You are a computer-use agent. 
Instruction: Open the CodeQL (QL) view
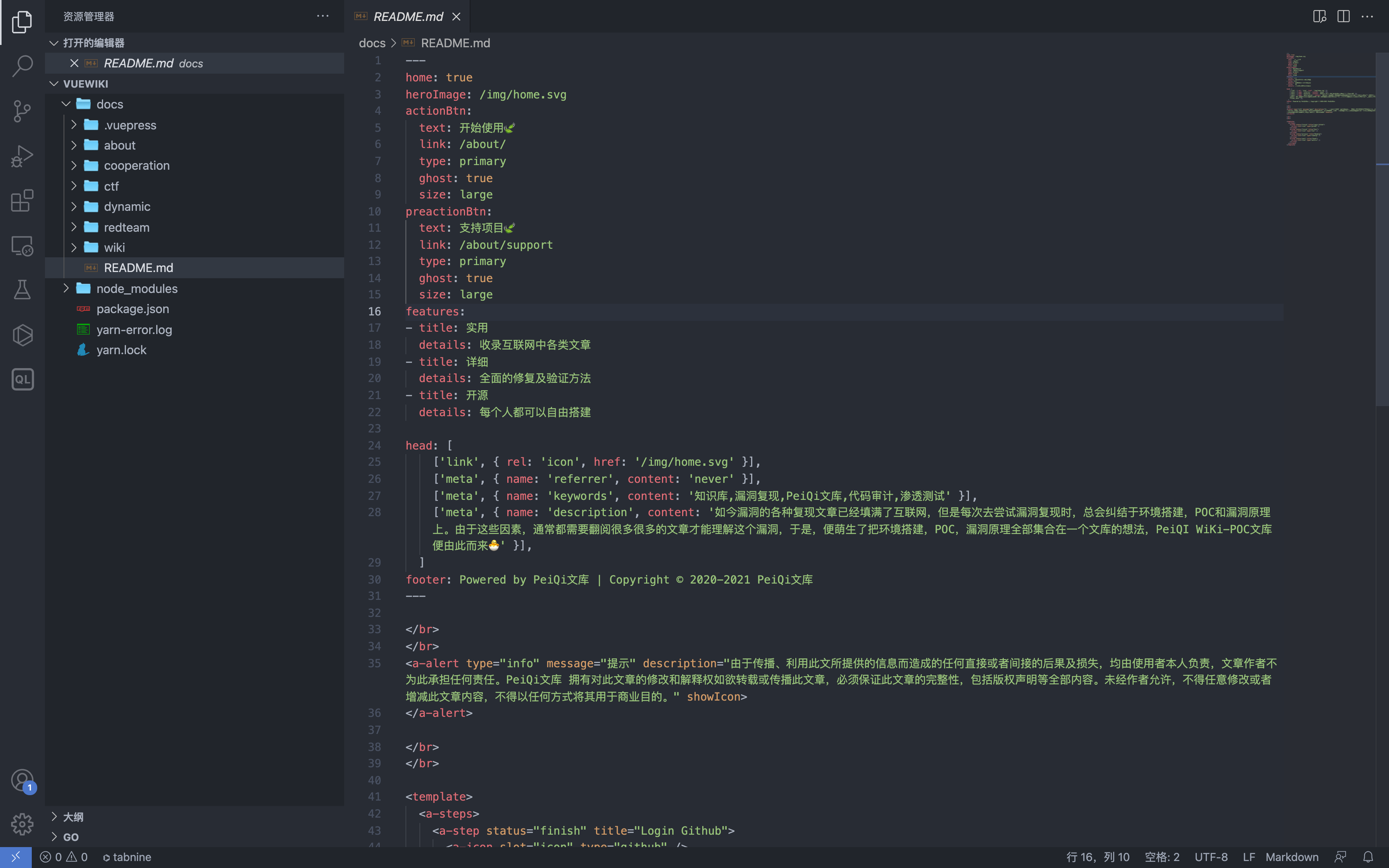click(x=22, y=379)
